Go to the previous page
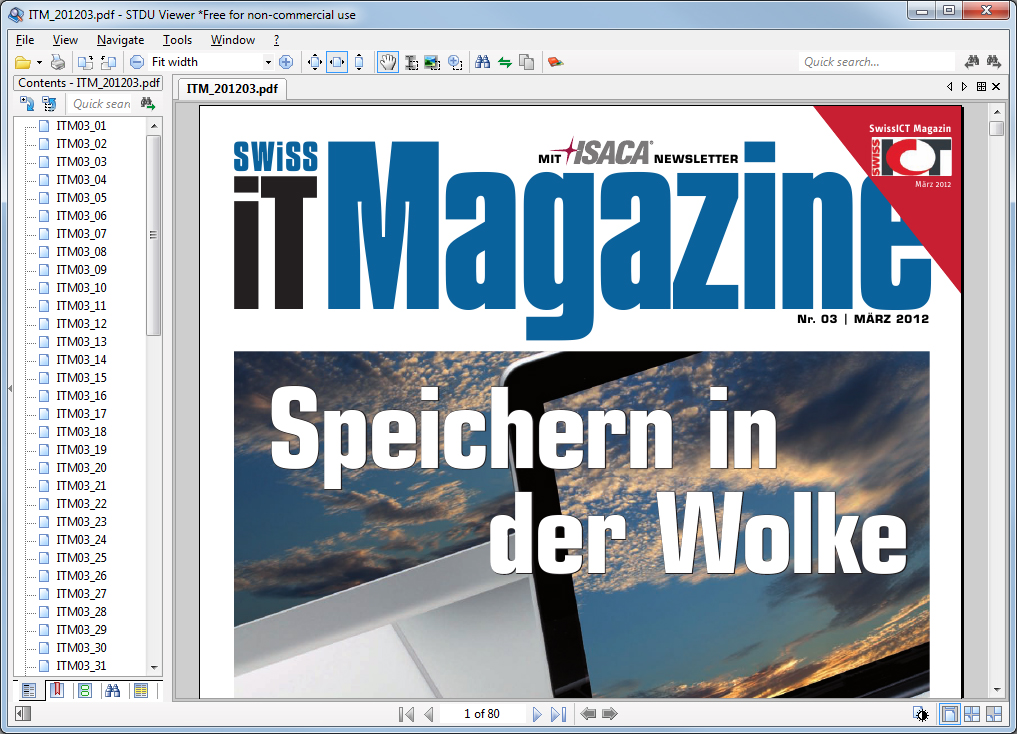Viewport: 1017px width, 734px height. tap(428, 714)
